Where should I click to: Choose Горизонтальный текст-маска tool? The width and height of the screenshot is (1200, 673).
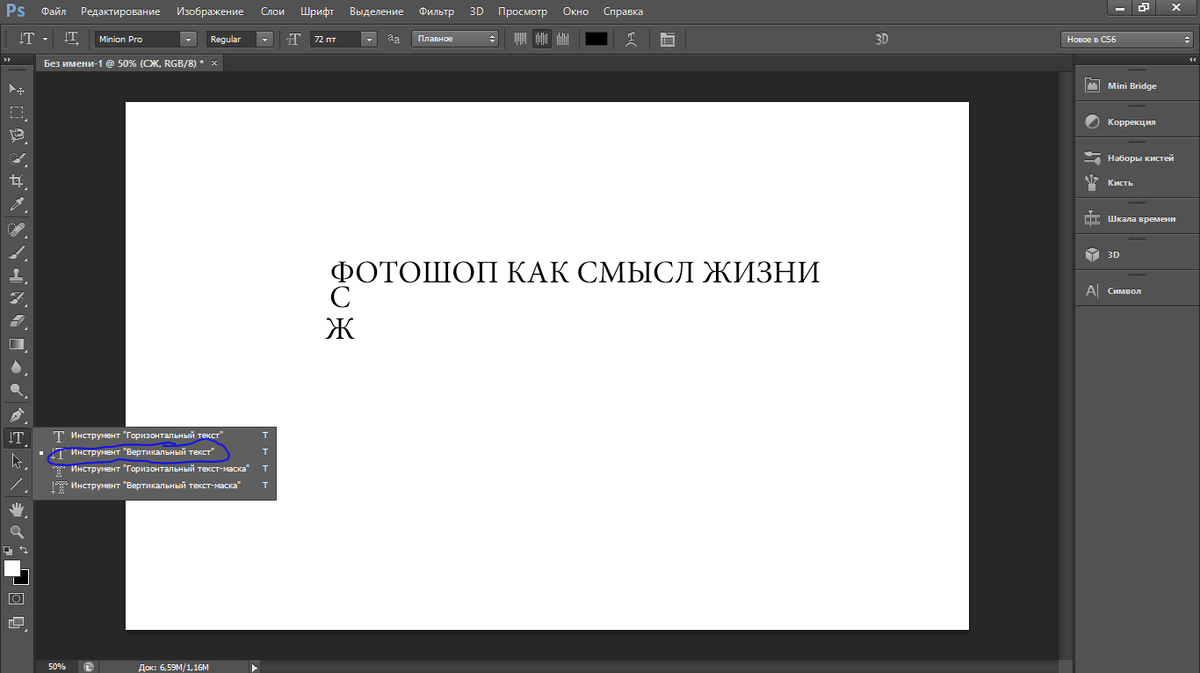coord(155,468)
